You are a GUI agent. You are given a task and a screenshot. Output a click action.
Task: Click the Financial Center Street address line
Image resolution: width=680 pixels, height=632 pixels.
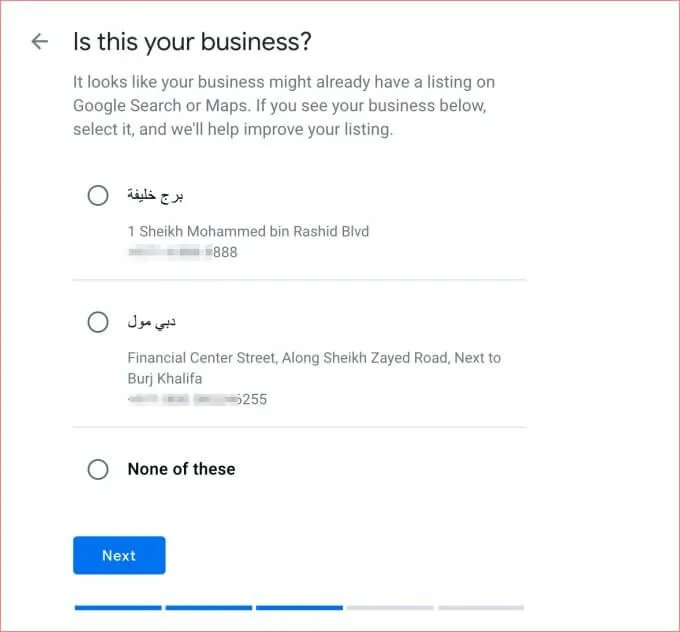(x=314, y=357)
